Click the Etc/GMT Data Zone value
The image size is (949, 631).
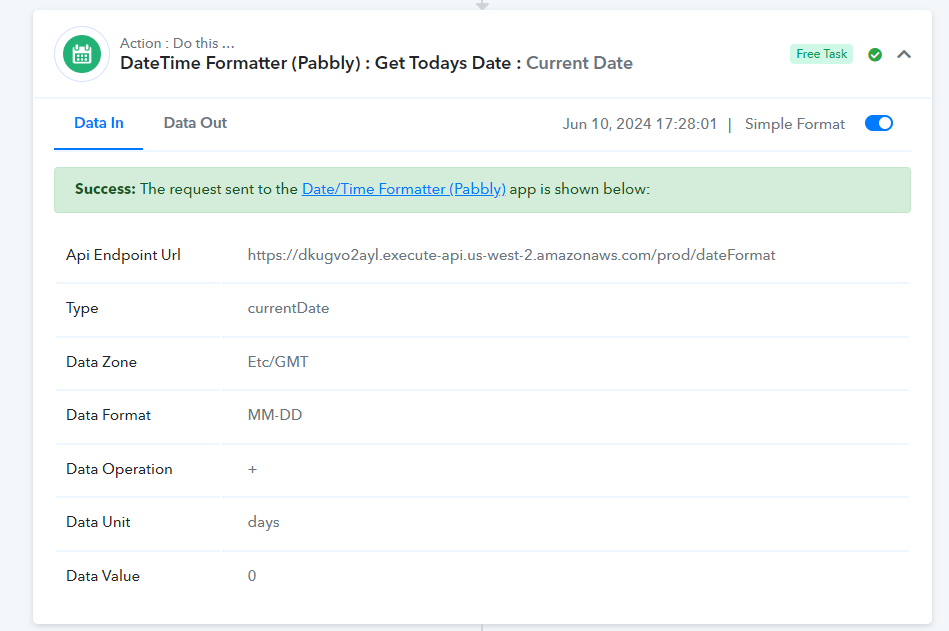pyautogui.click(x=278, y=362)
